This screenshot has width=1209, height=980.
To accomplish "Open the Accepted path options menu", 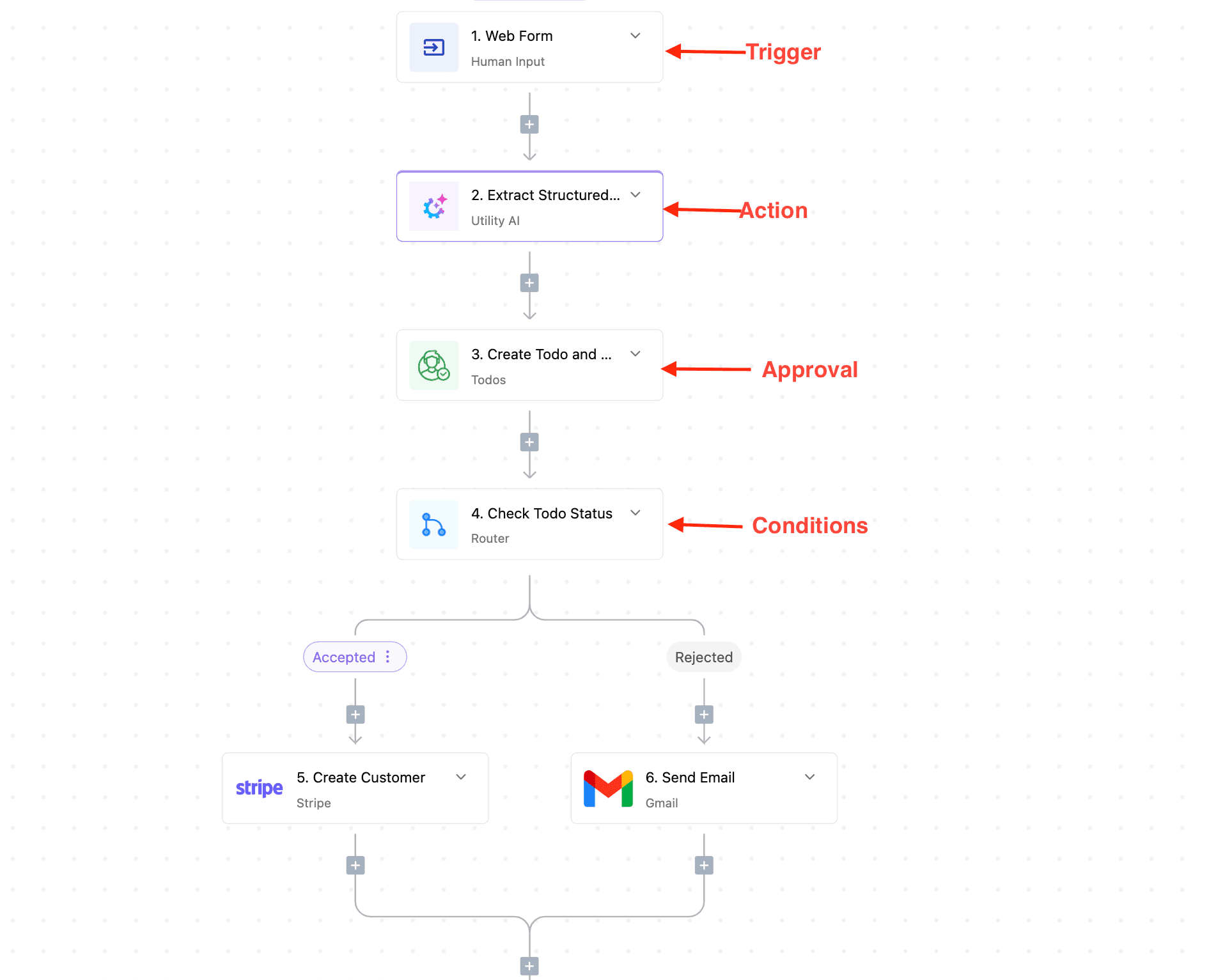I will tap(387, 657).
